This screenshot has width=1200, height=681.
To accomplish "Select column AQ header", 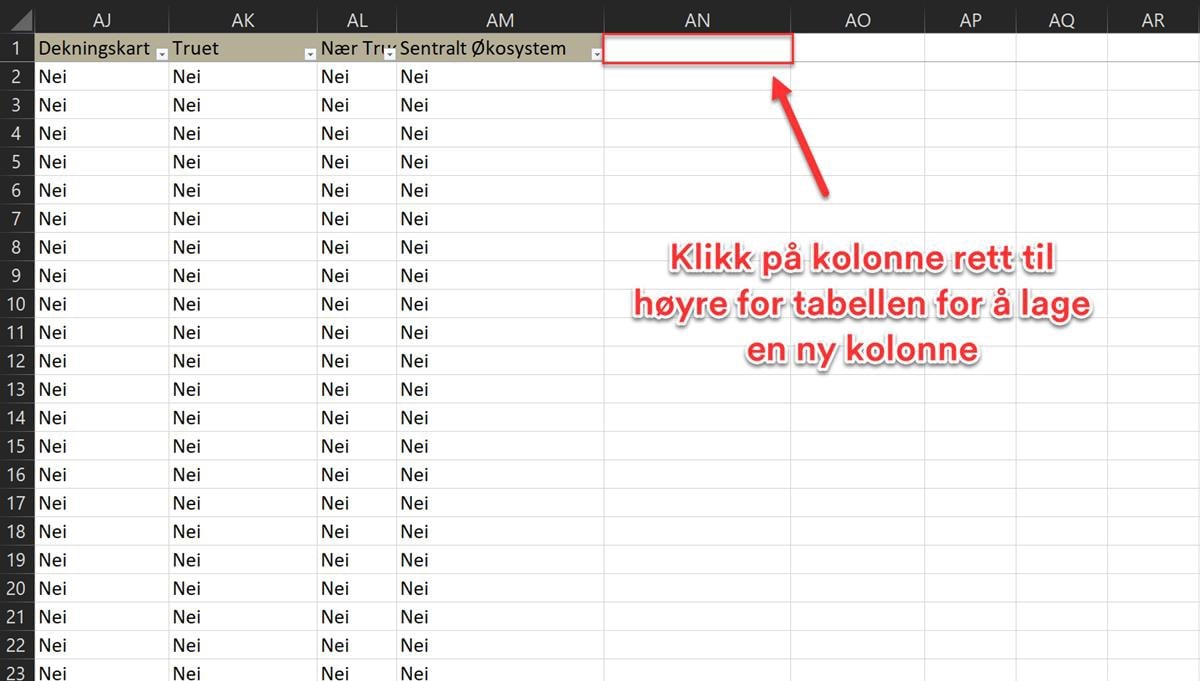I will [x=1061, y=20].
